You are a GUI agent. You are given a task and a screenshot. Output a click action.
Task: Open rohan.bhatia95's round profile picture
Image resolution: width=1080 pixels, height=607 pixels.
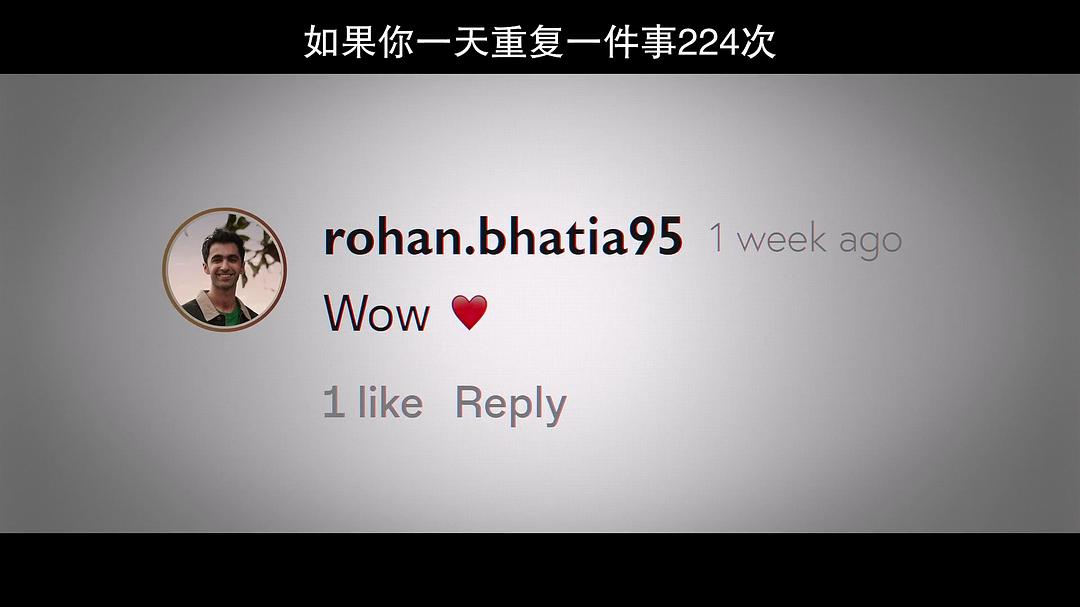coord(225,269)
